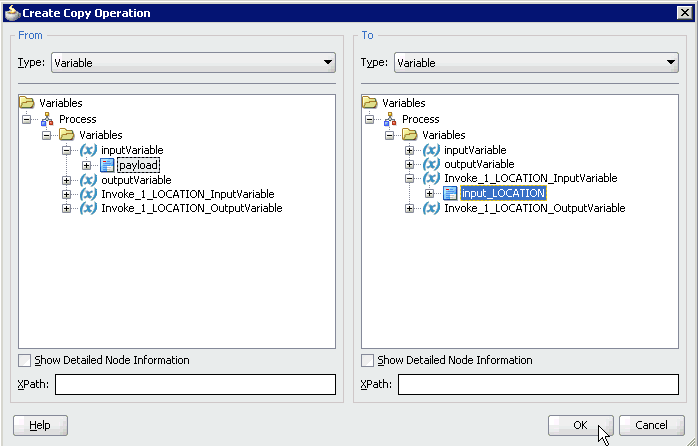Click the outputVariable (x) icon in To tree
This screenshot has width=698, height=446.
431,164
